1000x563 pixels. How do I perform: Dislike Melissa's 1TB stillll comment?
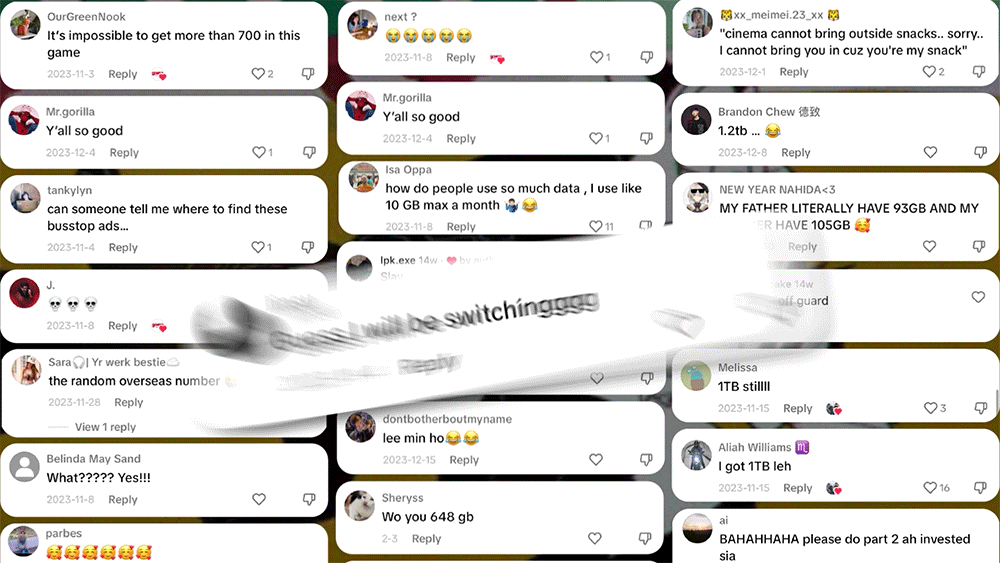981,408
